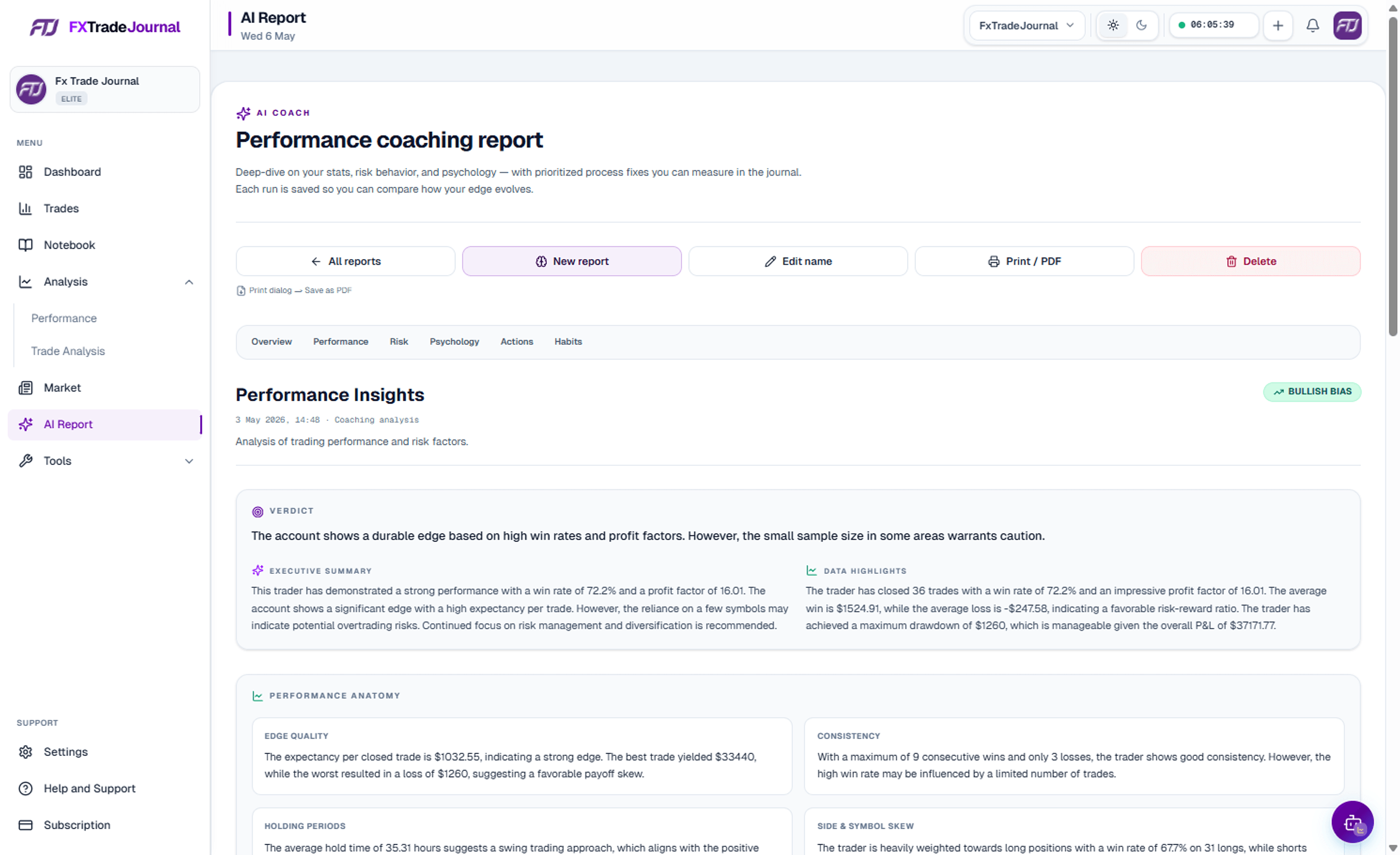Image resolution: width=1400 pixels, height=855 pixels.
Task: Go to the Risk tab
Action: click(x=399, y=342)
